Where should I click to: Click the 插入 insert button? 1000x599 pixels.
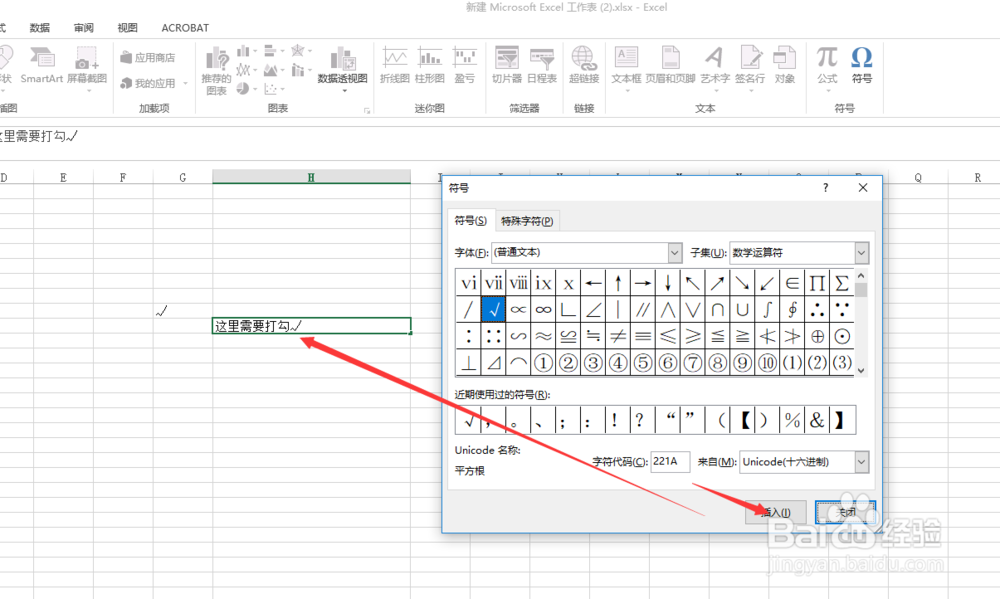click(776, 512)
